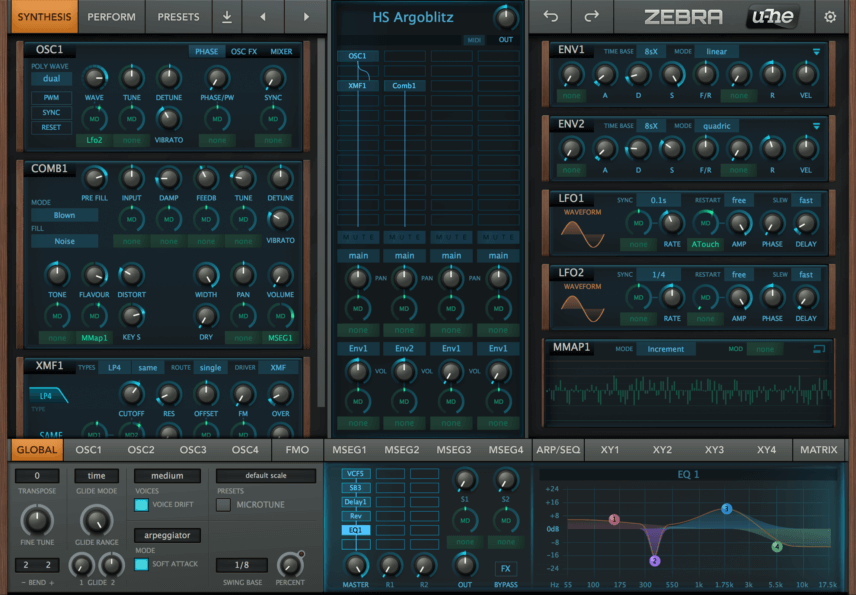Image resolution: width=856 pixels, height=595 pixels.
Task: Open OSC1 poly wave dual dropdown
Action: (51, 79)
